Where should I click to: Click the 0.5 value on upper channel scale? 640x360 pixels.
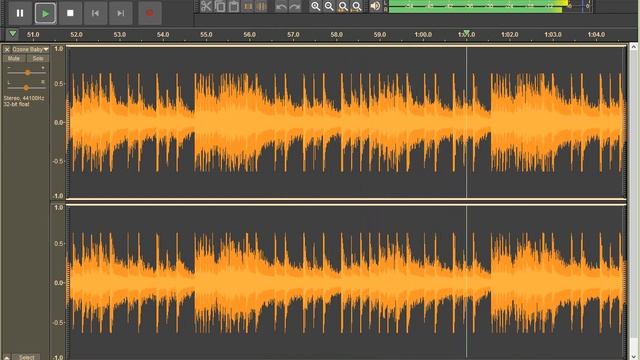(x=59, y=84)
